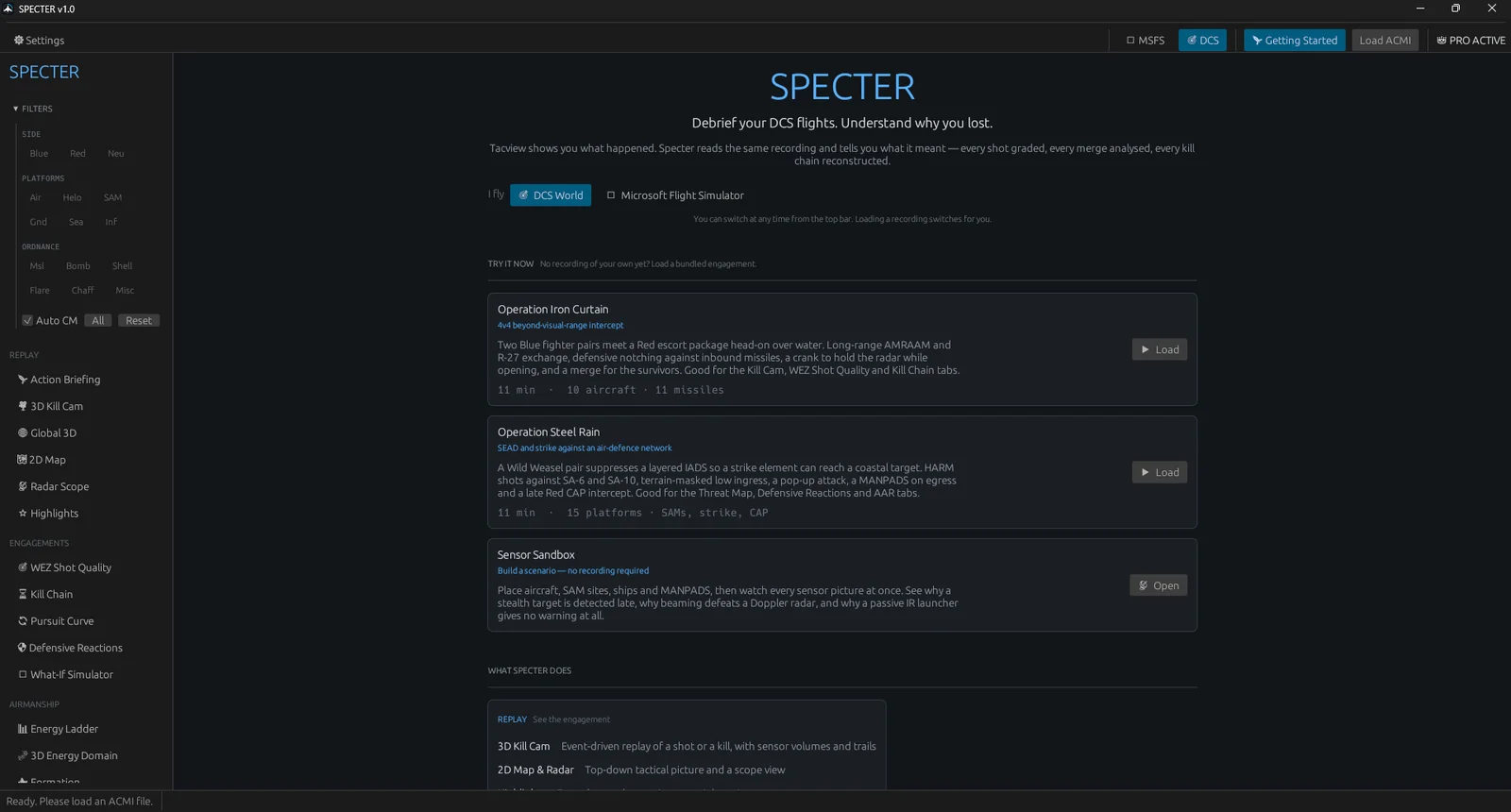Click the SPECTER app icon in title bar
1511x812 pixels.
click(x=8, y=8)
